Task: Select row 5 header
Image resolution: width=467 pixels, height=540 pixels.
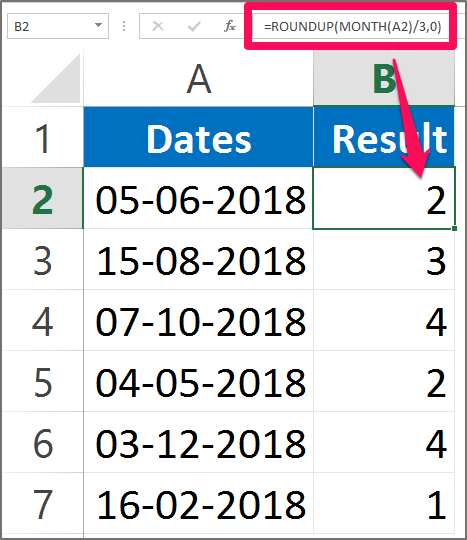Action: [x=42, y=381]
